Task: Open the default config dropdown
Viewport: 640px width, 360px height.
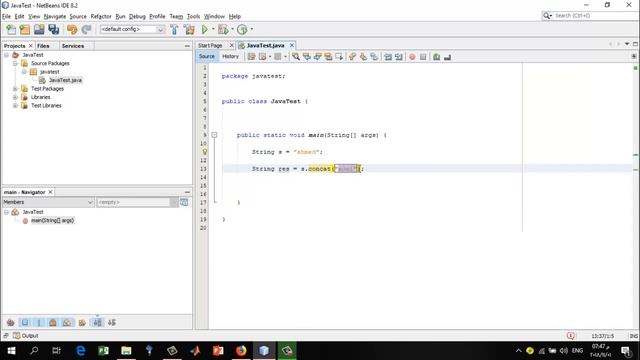Action: (132, 29)
